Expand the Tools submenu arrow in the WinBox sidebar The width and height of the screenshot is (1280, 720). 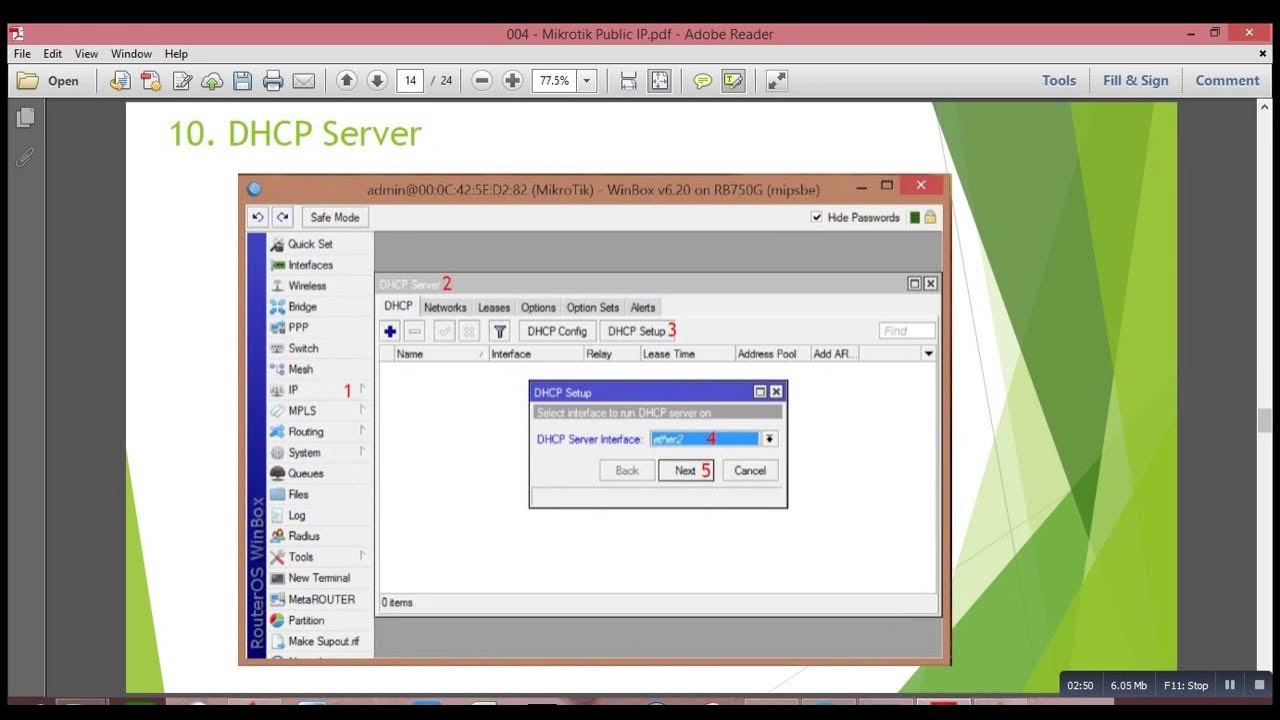363,556
